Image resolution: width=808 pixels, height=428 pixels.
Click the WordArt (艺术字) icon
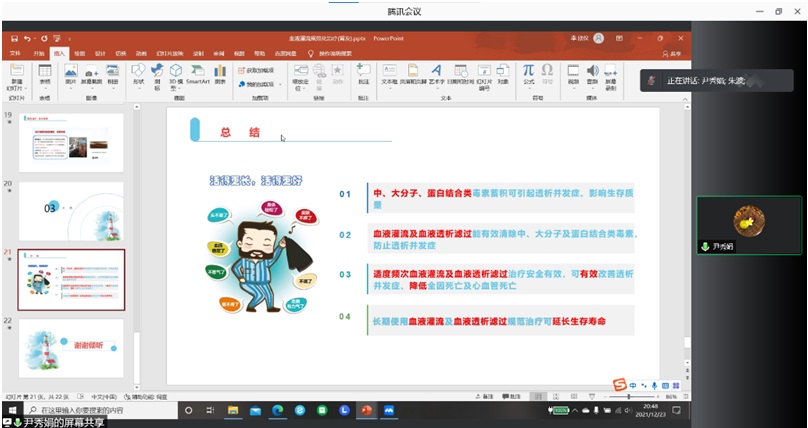[435, 74]
